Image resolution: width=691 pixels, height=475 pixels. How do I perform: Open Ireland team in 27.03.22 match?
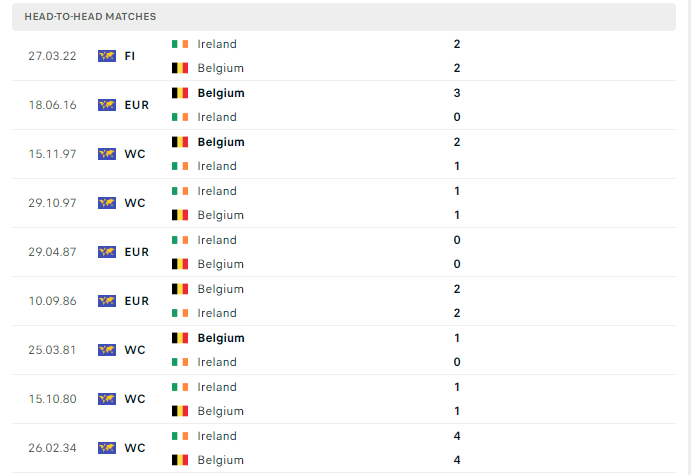click(x=217, y=44)
